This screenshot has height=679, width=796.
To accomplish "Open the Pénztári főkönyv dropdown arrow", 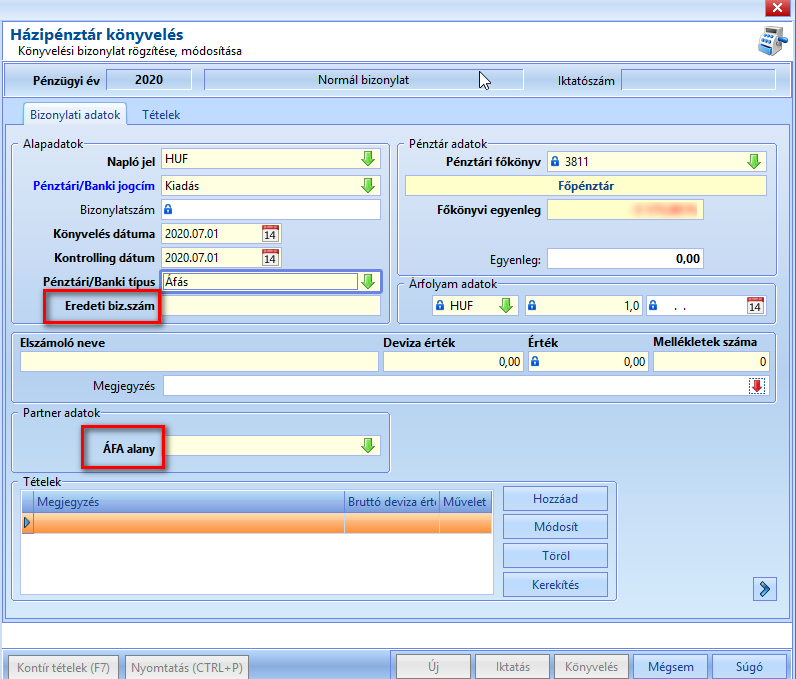I will (x=754, y=161).
